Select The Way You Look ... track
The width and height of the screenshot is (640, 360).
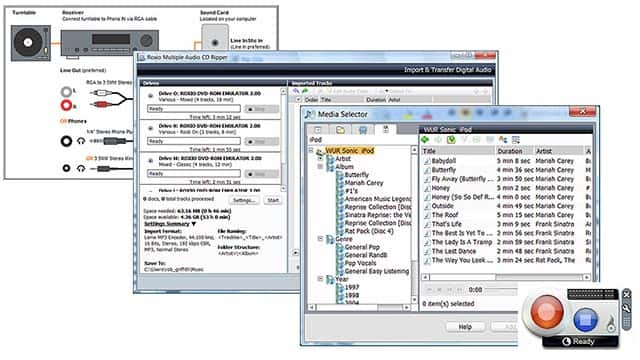[x=462, y=260]
